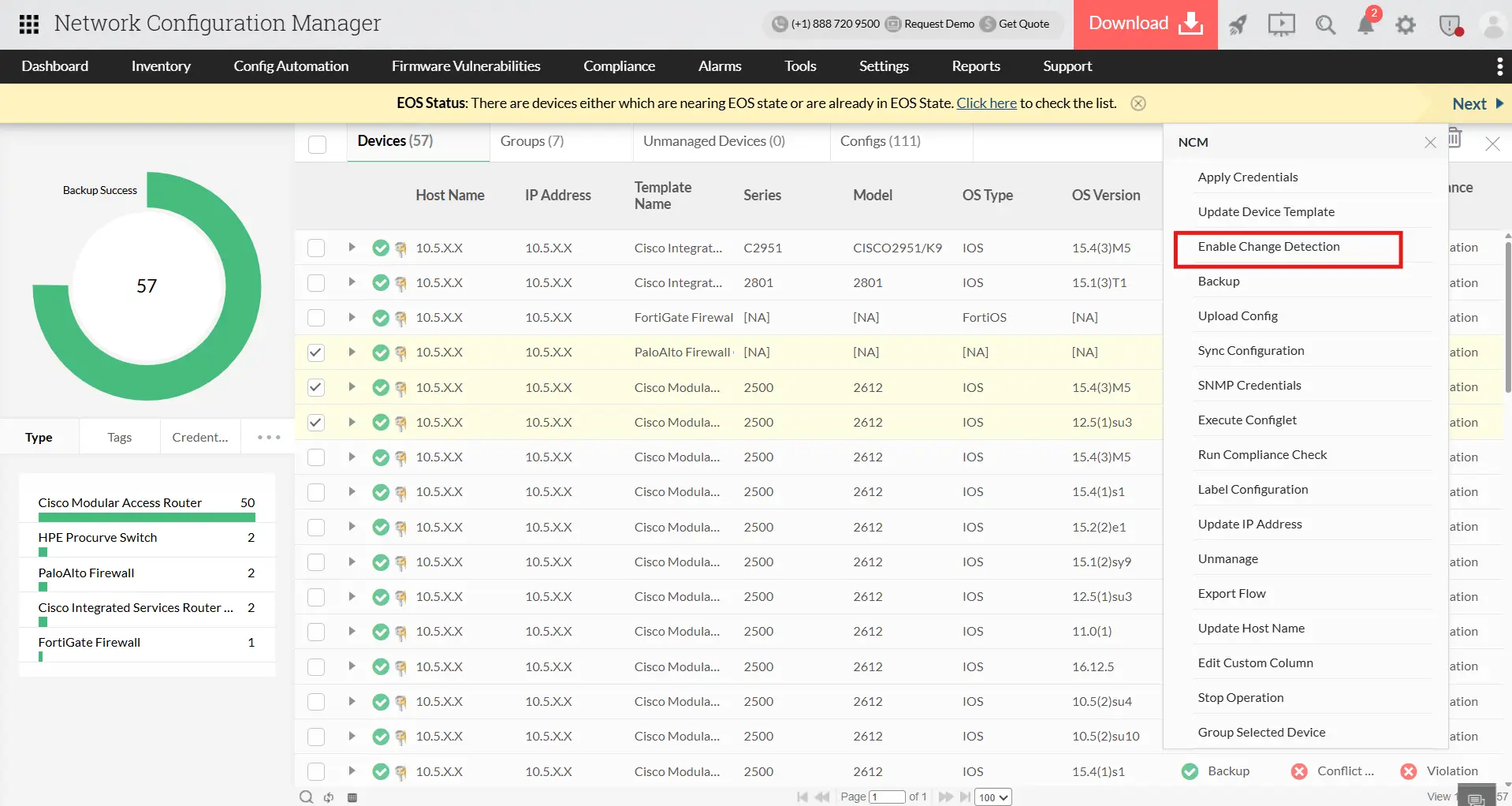Image resolution: width=1512 pixels, height=806 pixels.
Task: Uncheck the selected PaloAlto Firewall row
Action: tap(316, 353)
